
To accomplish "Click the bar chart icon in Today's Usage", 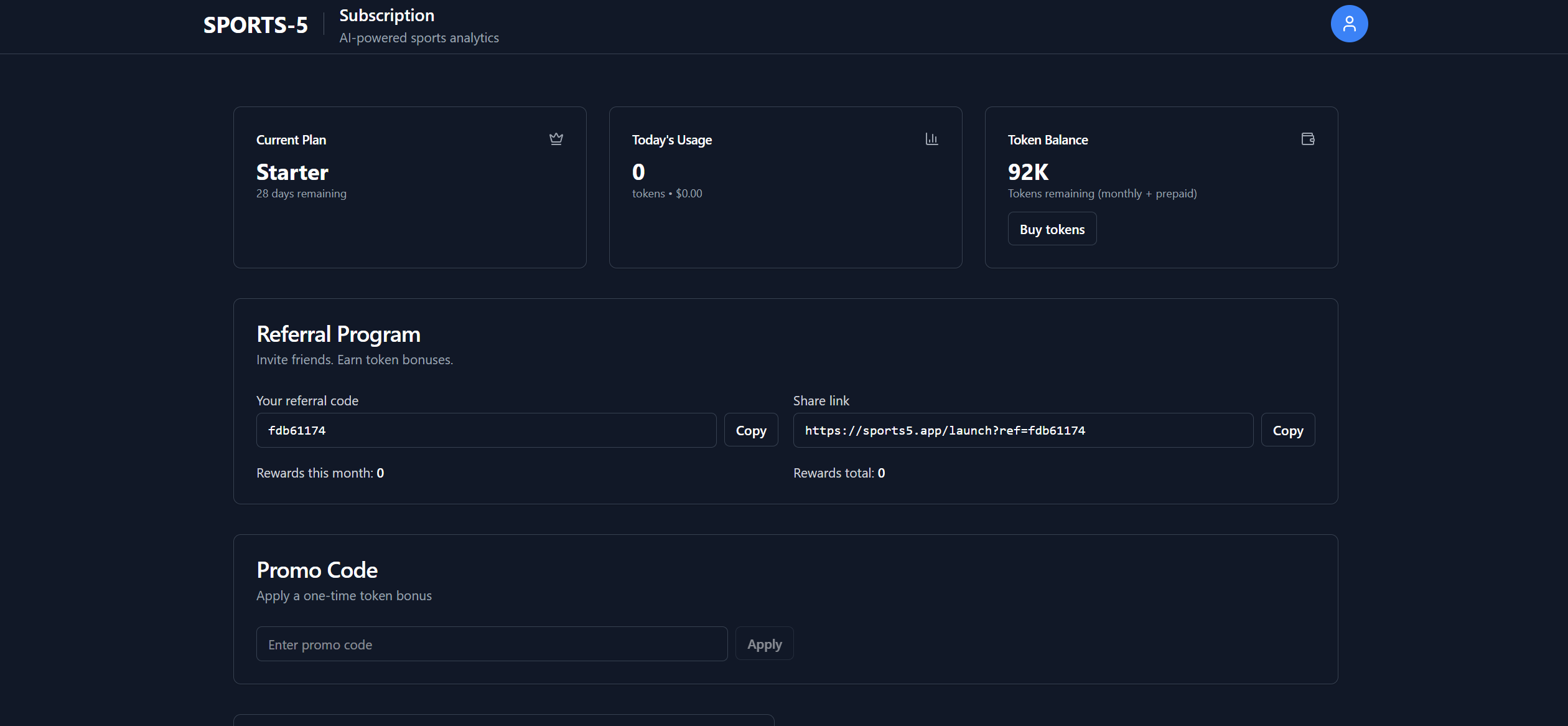I will (x=931, y=139).
